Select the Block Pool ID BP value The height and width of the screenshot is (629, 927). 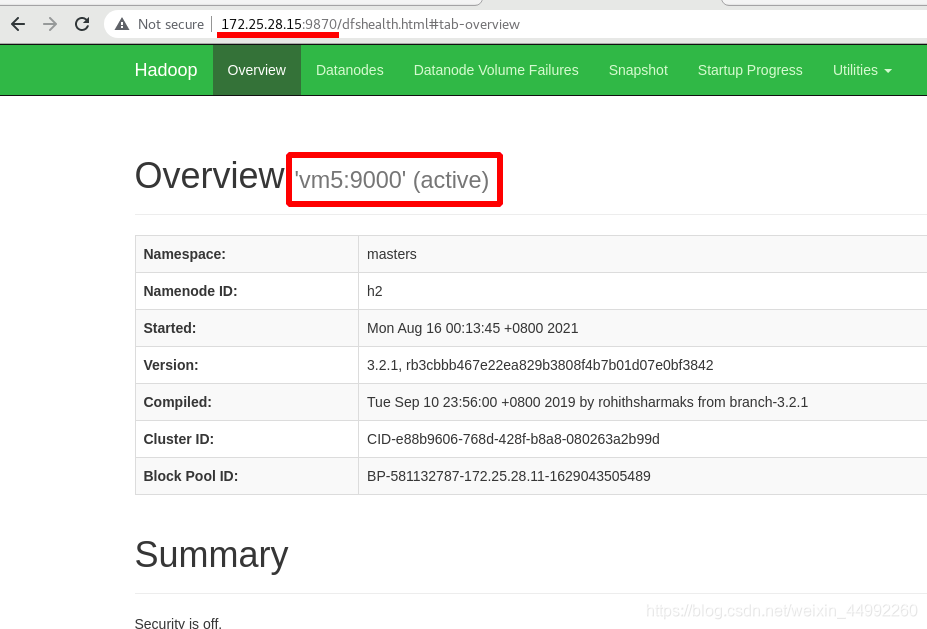pos(508,476)
